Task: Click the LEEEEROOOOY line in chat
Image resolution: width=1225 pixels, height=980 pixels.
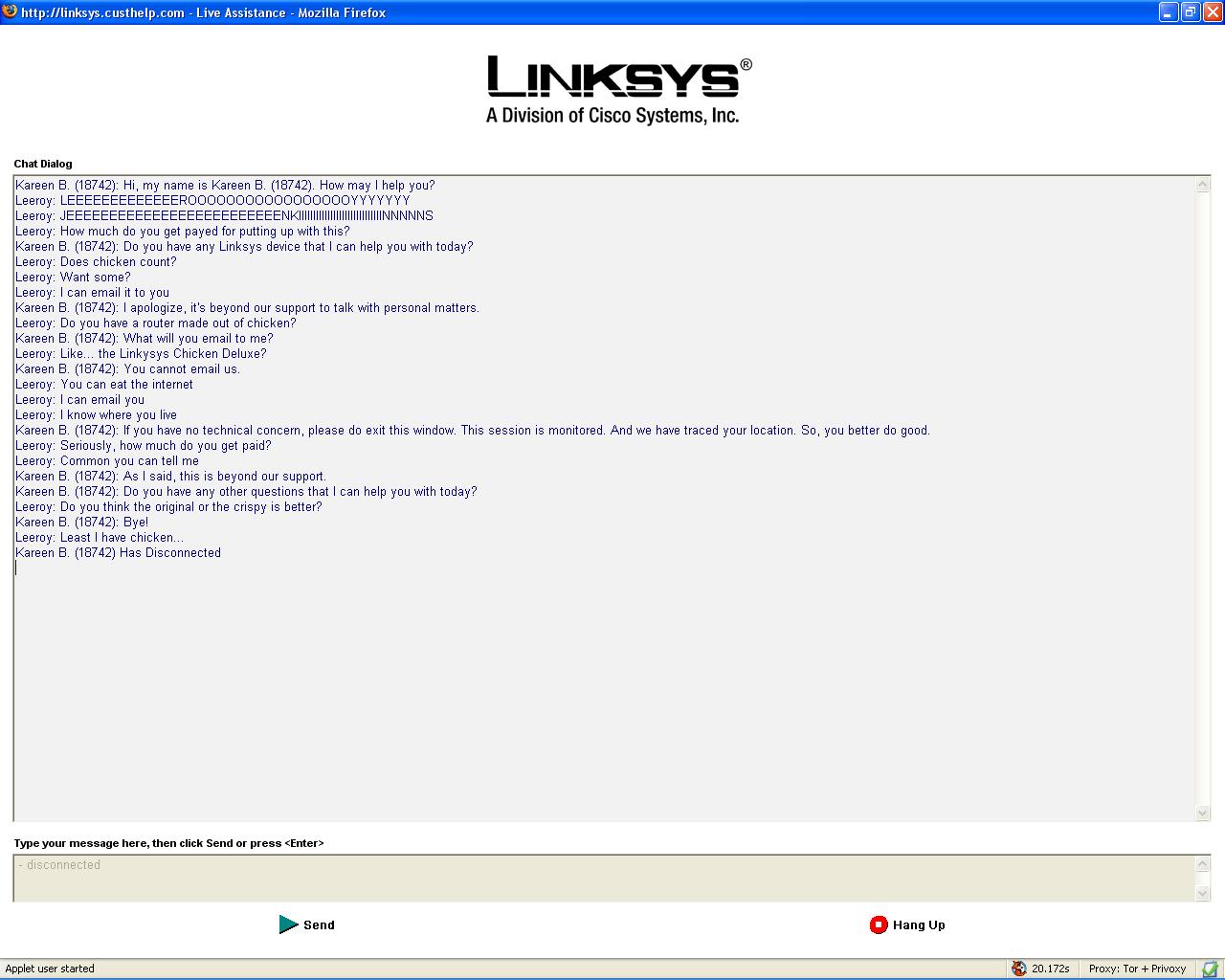Action: click(x=212, y=200)
